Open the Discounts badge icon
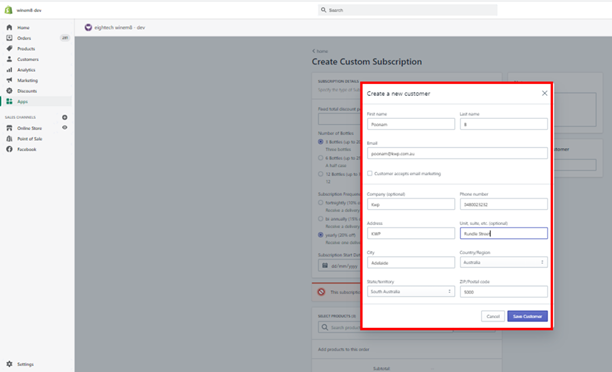Screen dimensions: 612x372 tap(9, 91)
